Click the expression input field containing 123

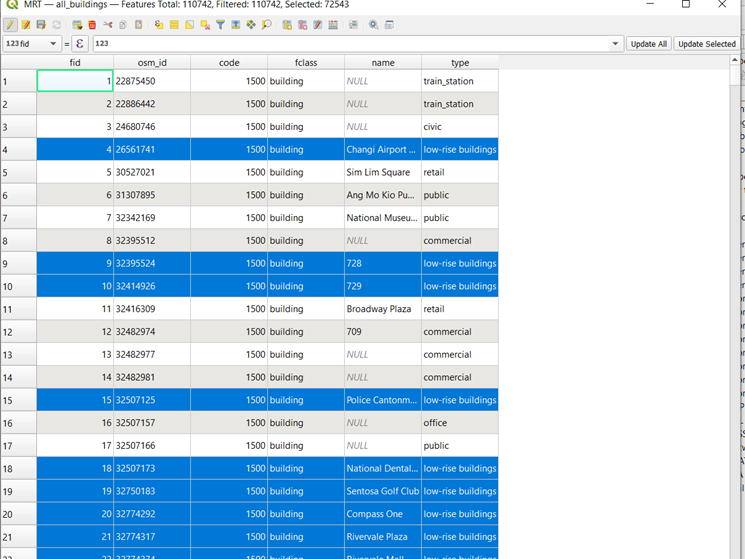point(350,44)
